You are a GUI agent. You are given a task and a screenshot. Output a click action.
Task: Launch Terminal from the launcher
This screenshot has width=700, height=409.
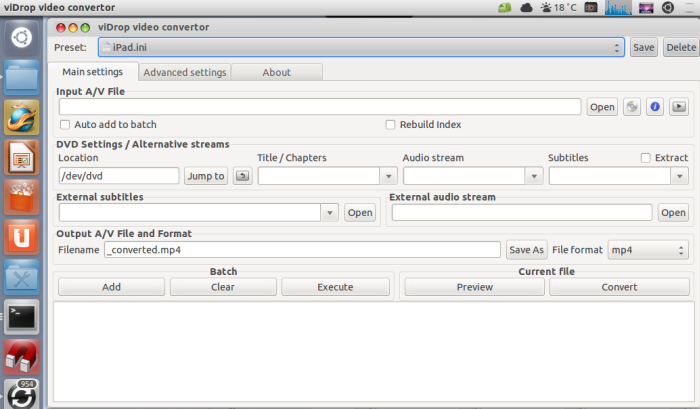click(21, 317)
